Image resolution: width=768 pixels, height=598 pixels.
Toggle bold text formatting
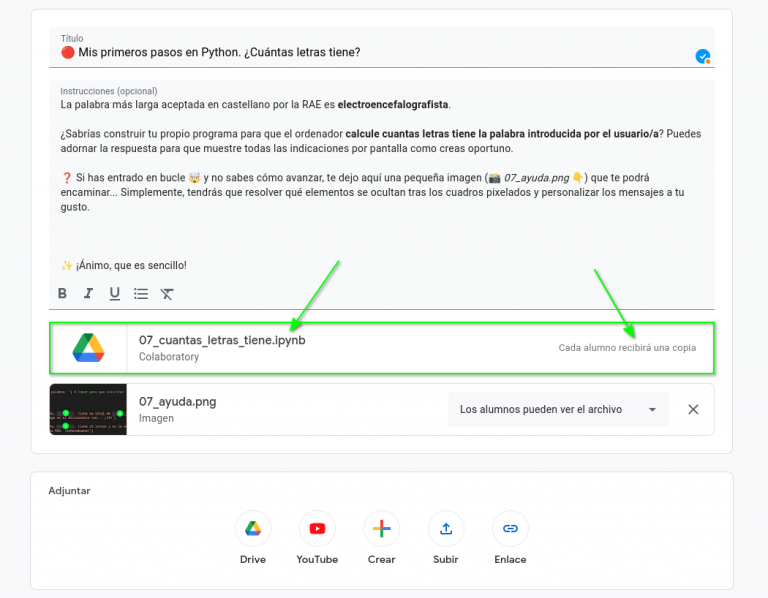click(x=62, y=293)
